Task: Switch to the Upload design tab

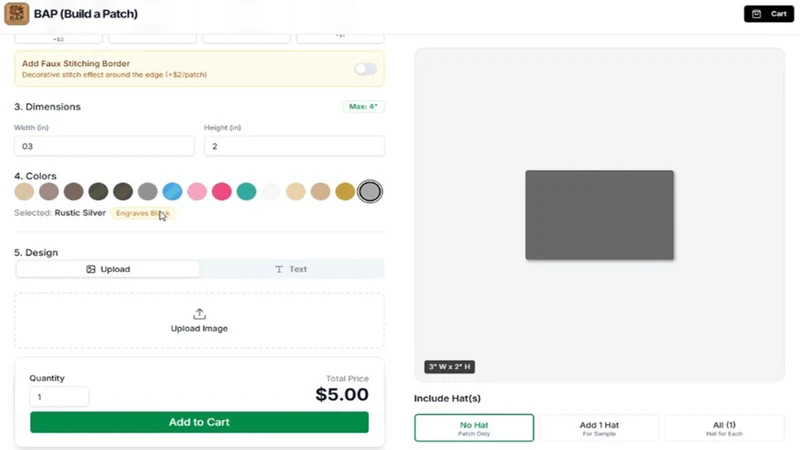Action: tap(108, 269)
